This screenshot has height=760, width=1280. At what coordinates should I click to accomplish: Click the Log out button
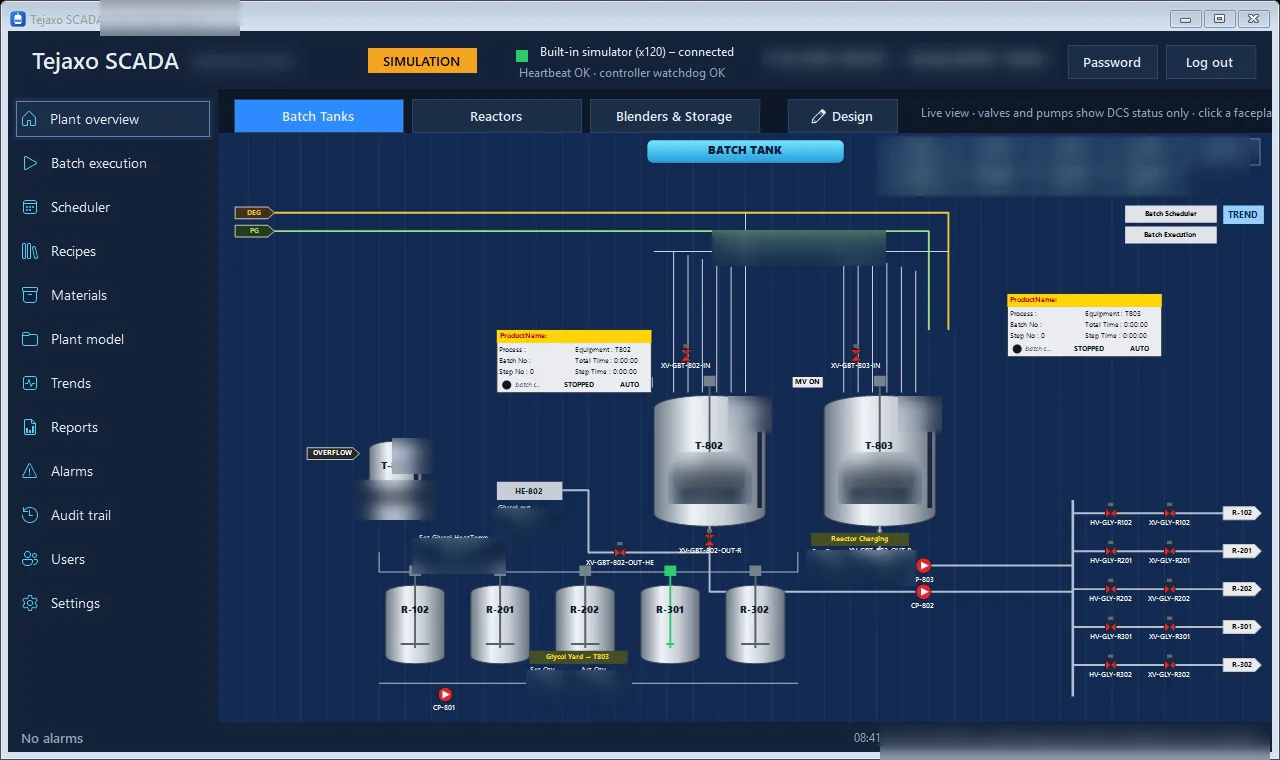pos(1210,62)
